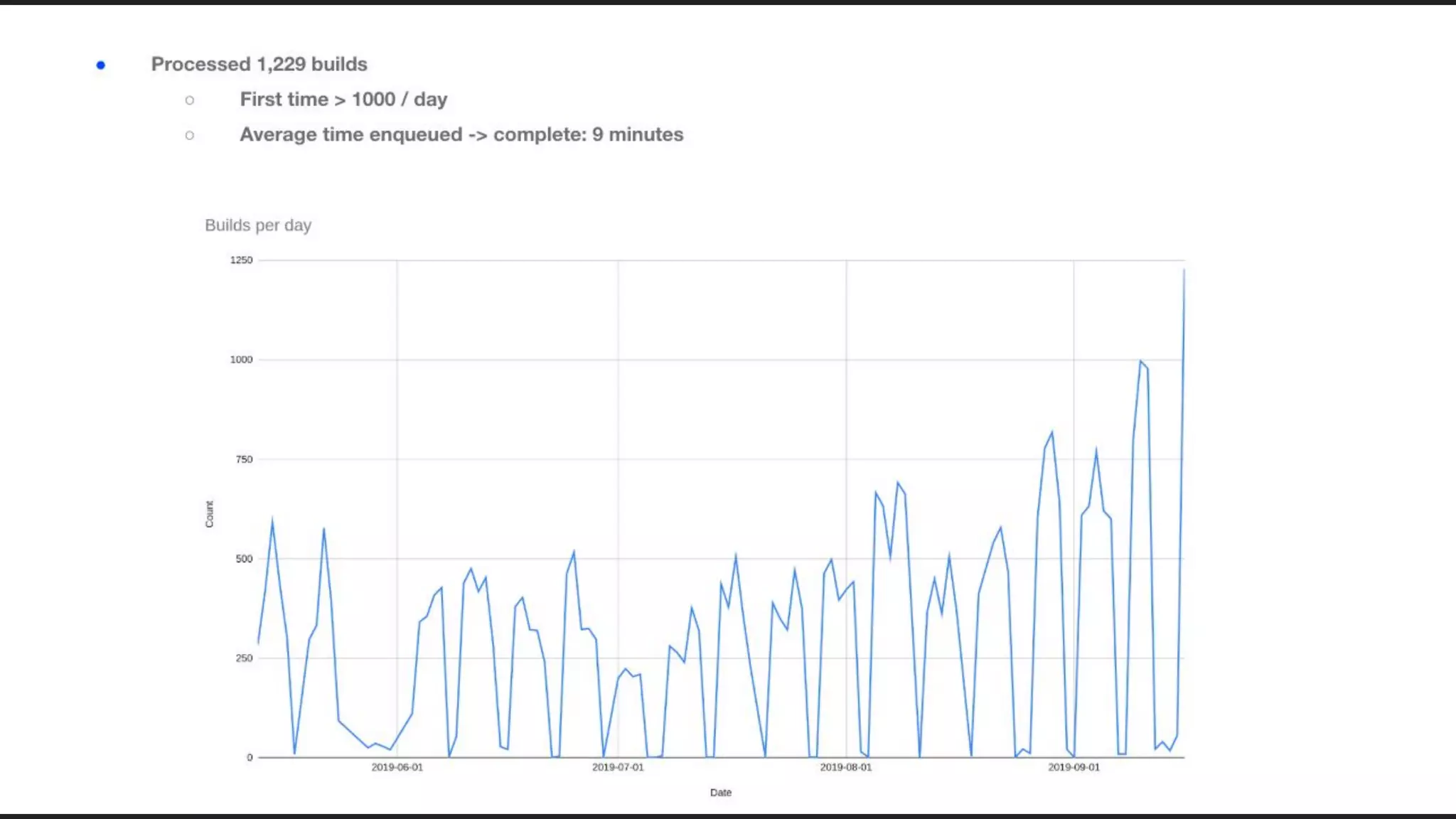Click the 1000 y-axis label

[x=241, y=360]
